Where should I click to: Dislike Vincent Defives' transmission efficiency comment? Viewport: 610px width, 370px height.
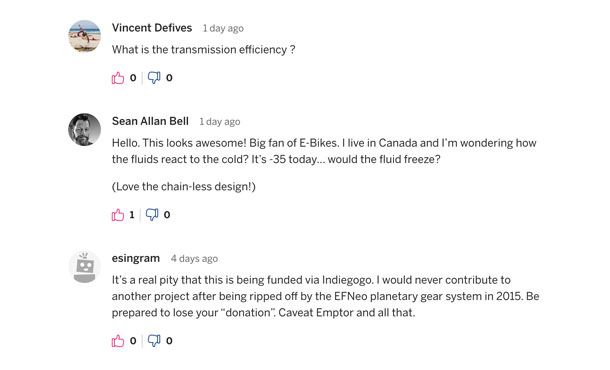pos(154,78)
